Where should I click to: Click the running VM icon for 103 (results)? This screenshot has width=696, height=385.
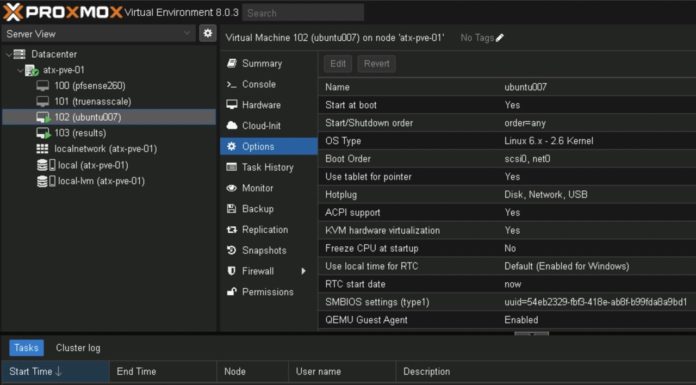[43, 133]
